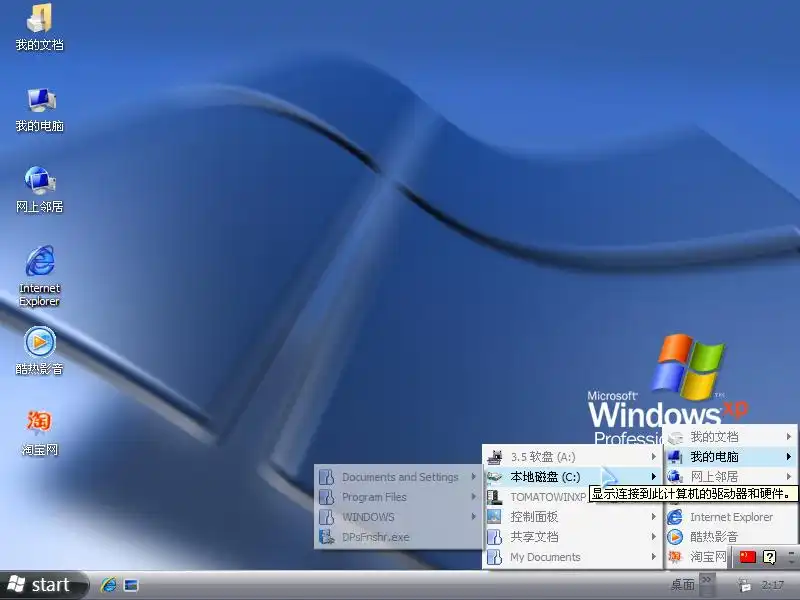Expand 共享文档 submenu arrow
The image size is (800, 600).
[654, 537]
